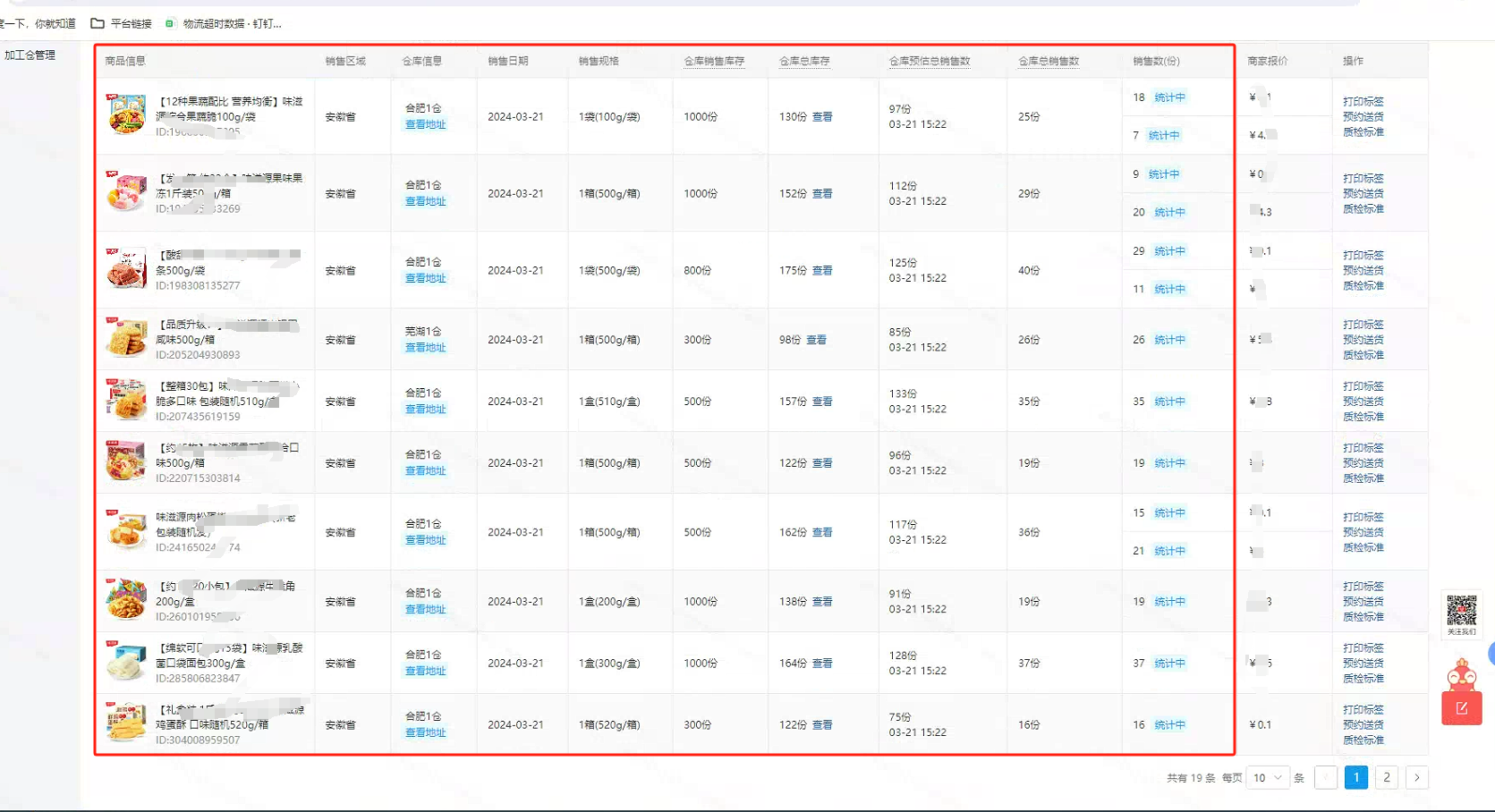
Task: Open the 物流超时数据 bookmark
Action: point(224,23)
